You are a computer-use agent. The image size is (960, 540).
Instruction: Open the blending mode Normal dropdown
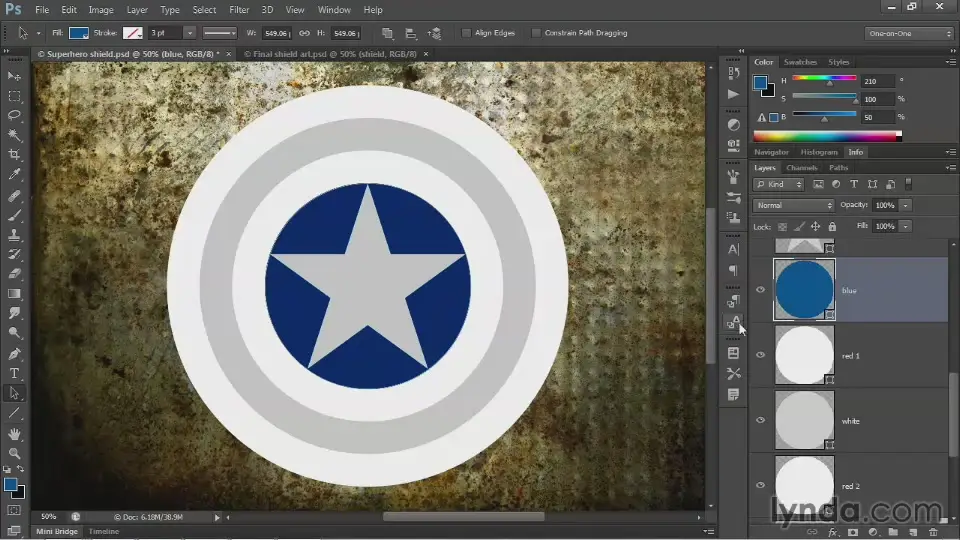793,205
